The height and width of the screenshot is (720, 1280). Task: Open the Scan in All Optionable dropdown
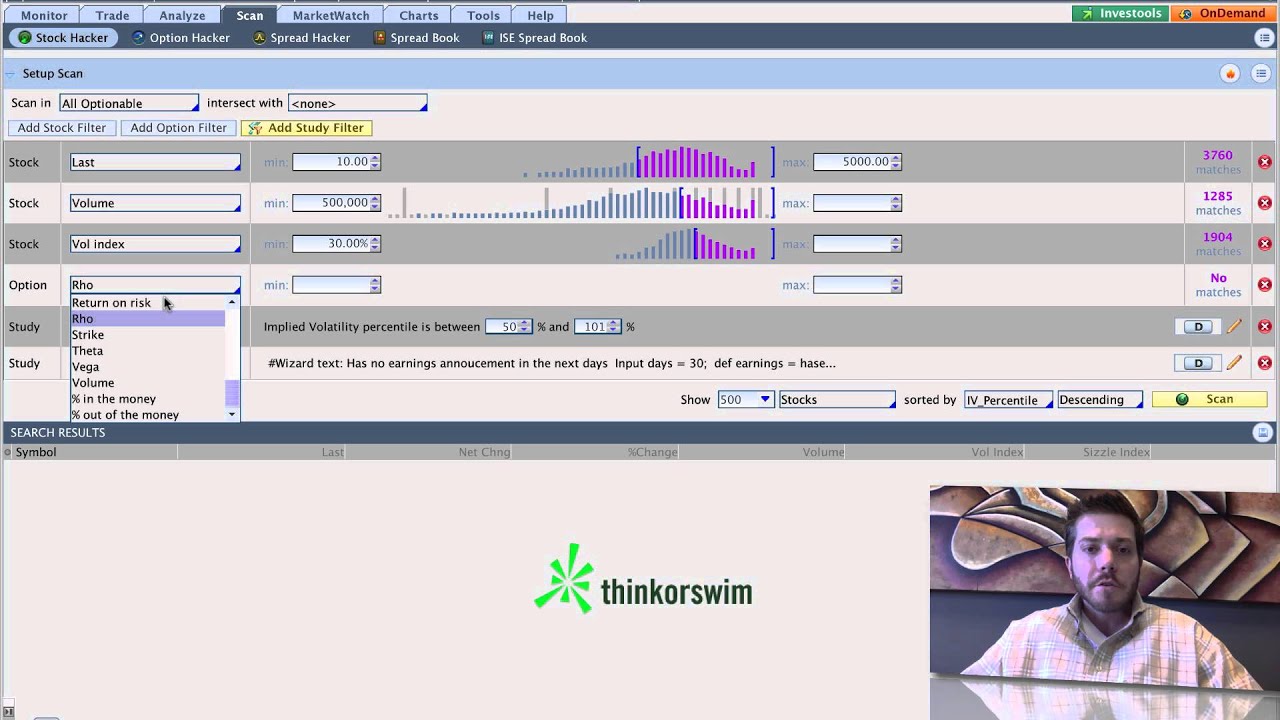pos(129,103)
